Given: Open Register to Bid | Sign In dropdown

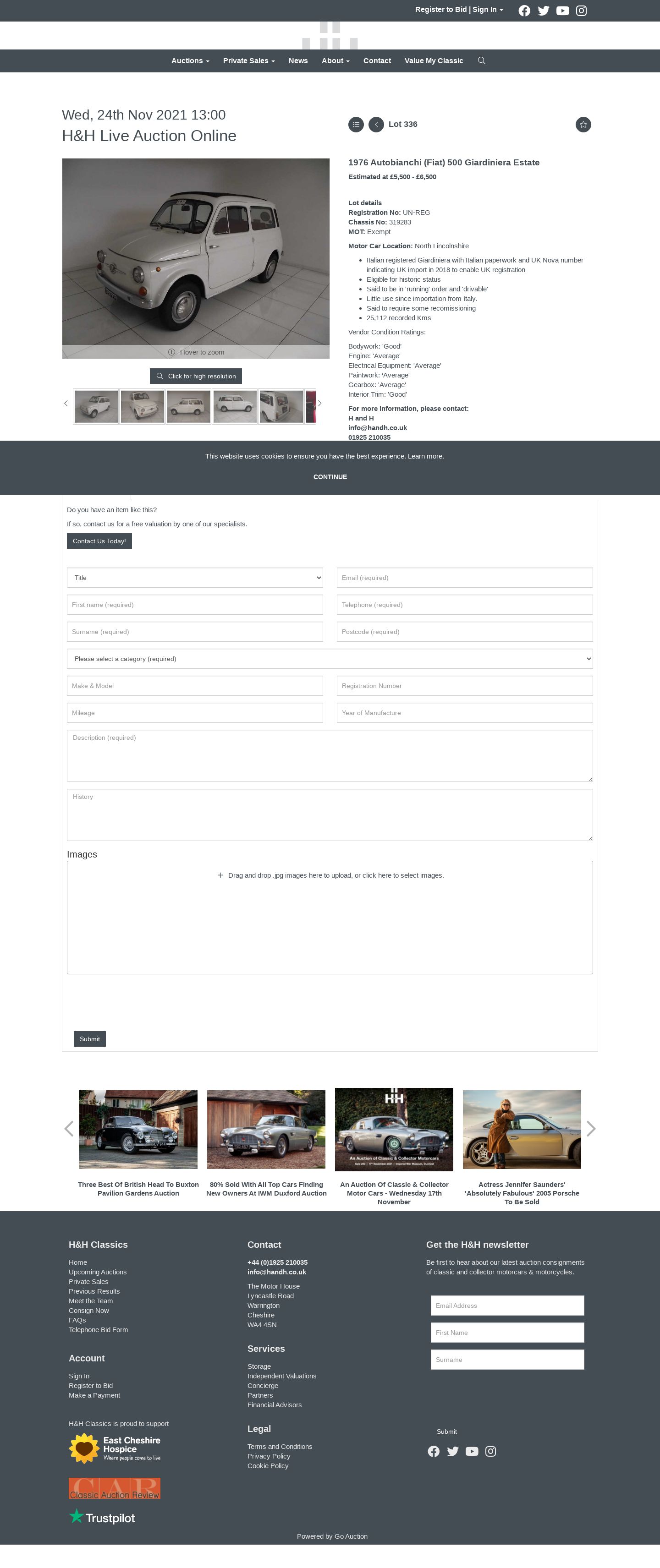Looking at the screenshot, I should tap(459, 10).
